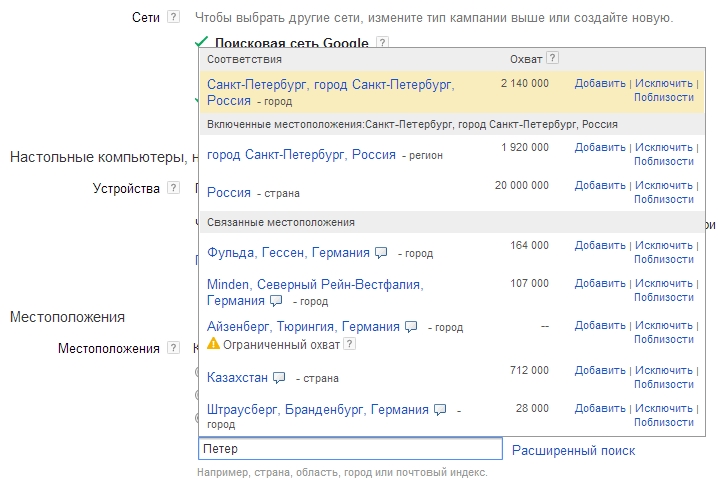Click Исключить for Minden row

tap(664, 283)
